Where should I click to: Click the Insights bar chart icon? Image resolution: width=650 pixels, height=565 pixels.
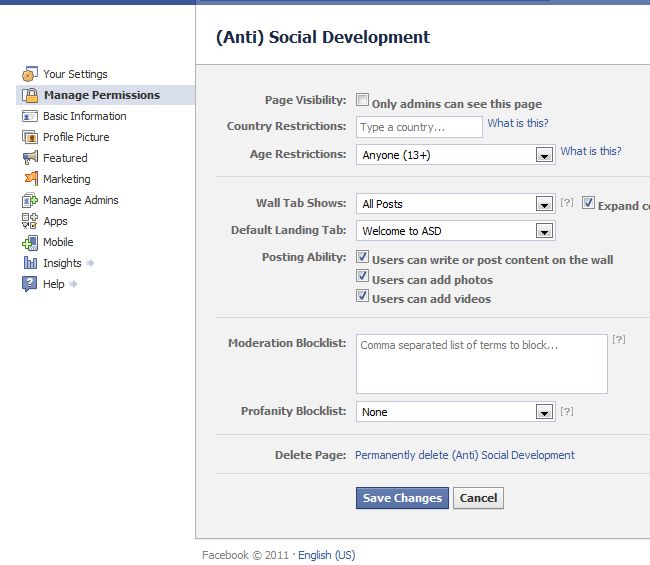30,263
